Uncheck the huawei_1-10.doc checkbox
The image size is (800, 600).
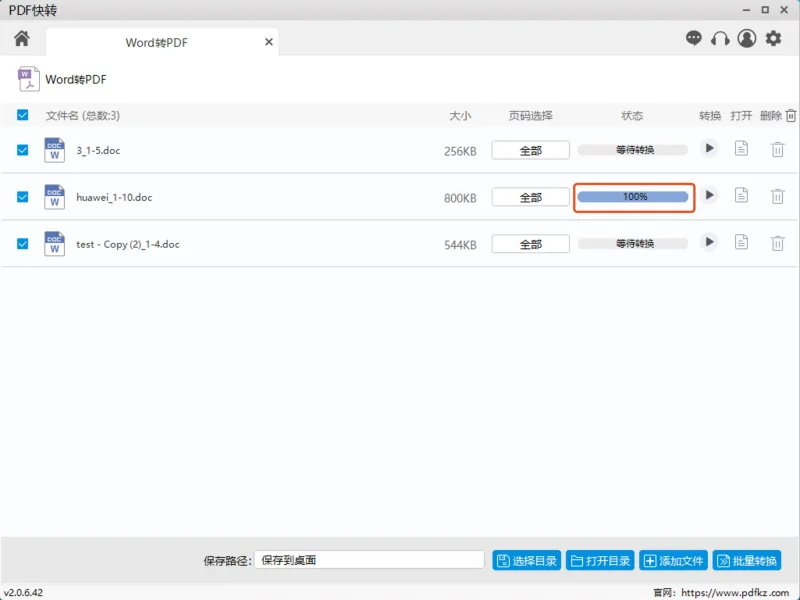pyautogui.click(x=22, y=197)
